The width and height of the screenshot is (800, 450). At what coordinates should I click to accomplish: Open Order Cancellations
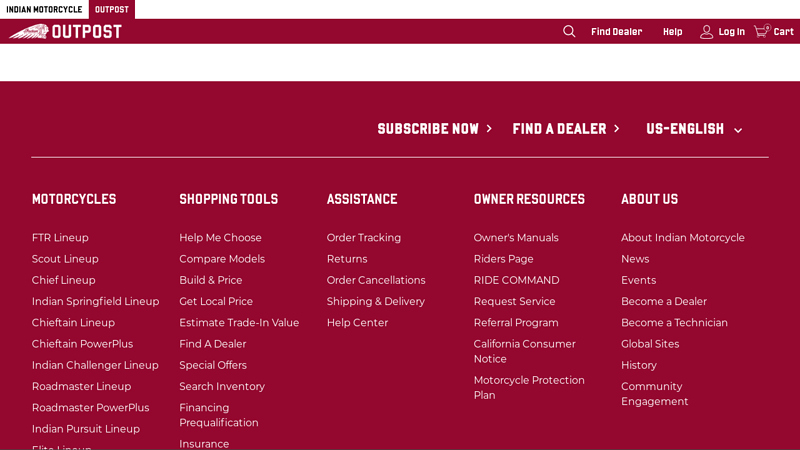(x=376, y=281)
